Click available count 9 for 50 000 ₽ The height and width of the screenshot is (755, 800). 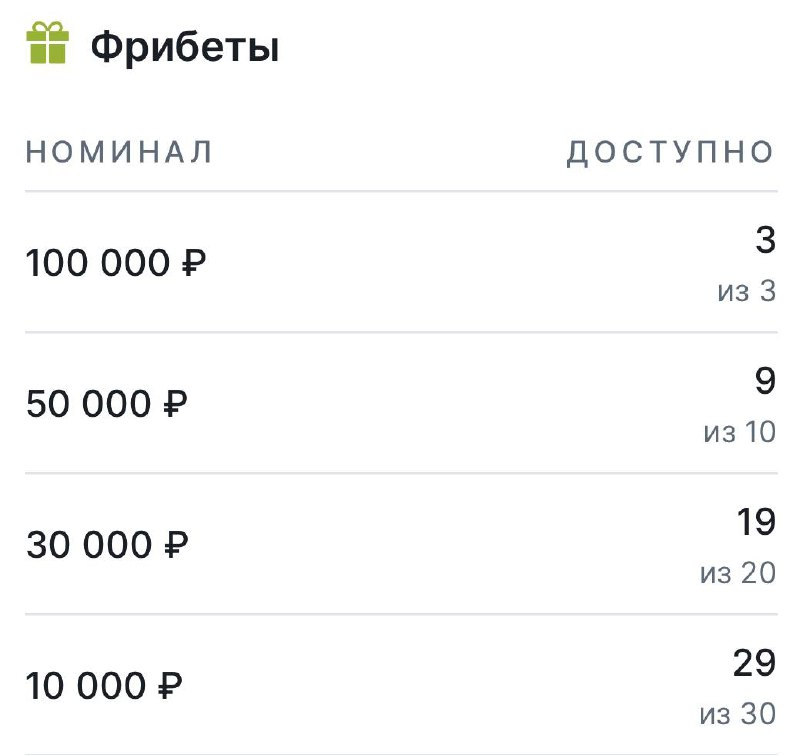pyautogui.click(x=765, y=382)
